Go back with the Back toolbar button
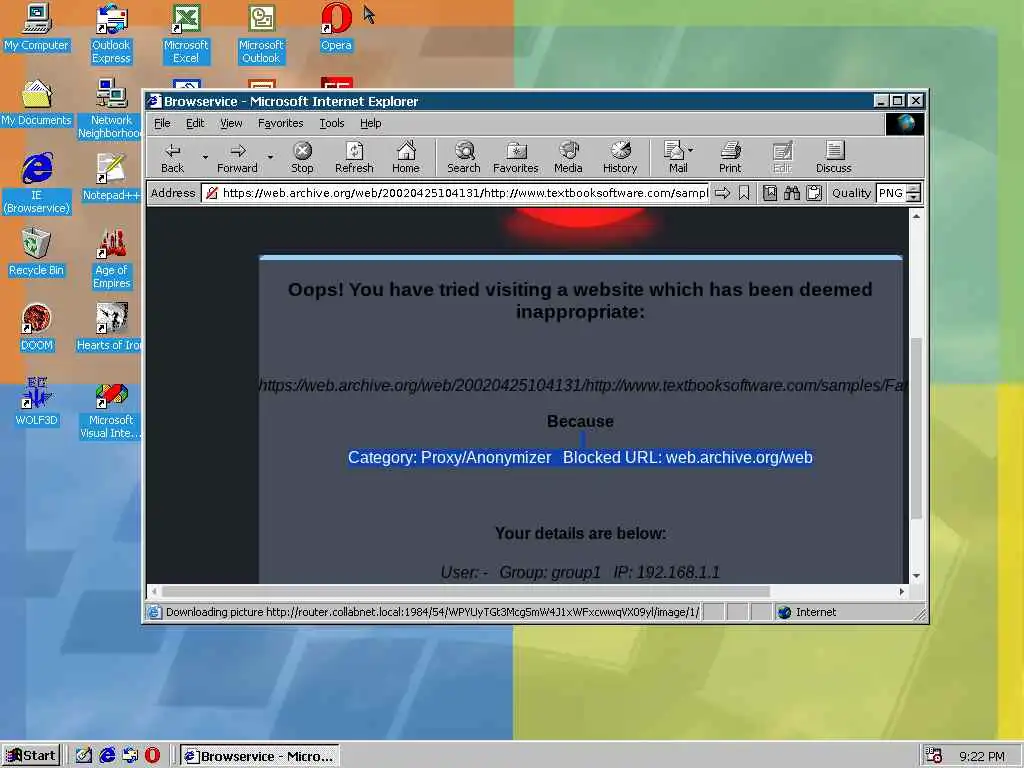The height and width of the screenshot is (768, 1024). 172,157
